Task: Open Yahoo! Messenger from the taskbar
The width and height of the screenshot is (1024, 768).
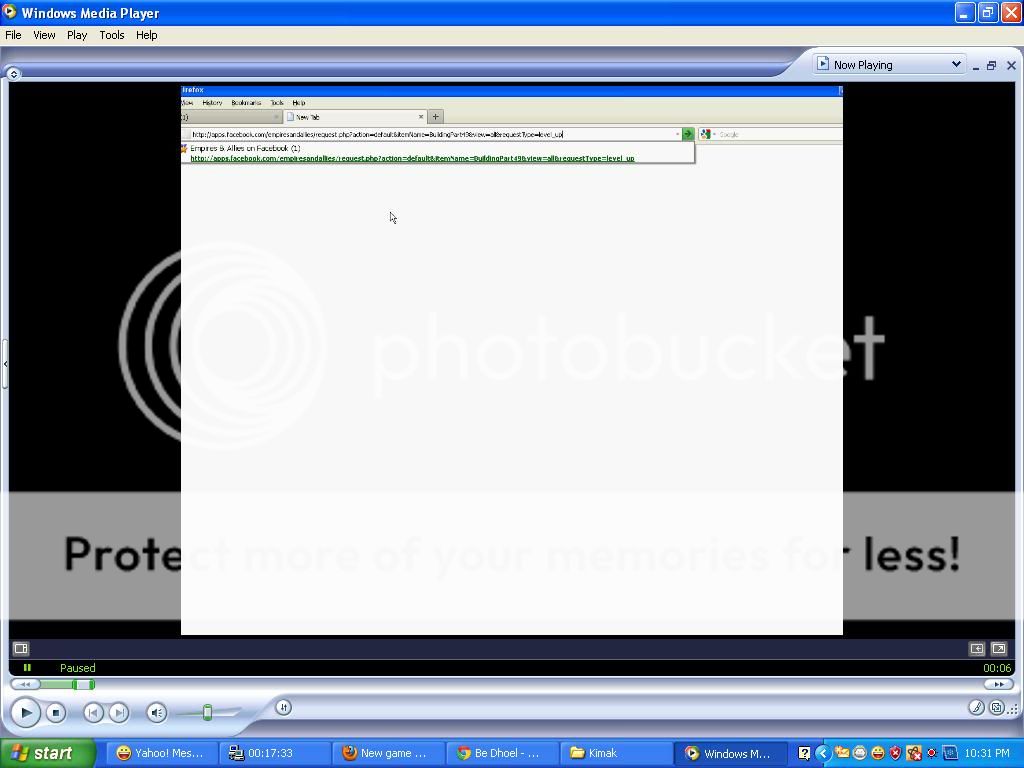Action: tap(160, 753)
